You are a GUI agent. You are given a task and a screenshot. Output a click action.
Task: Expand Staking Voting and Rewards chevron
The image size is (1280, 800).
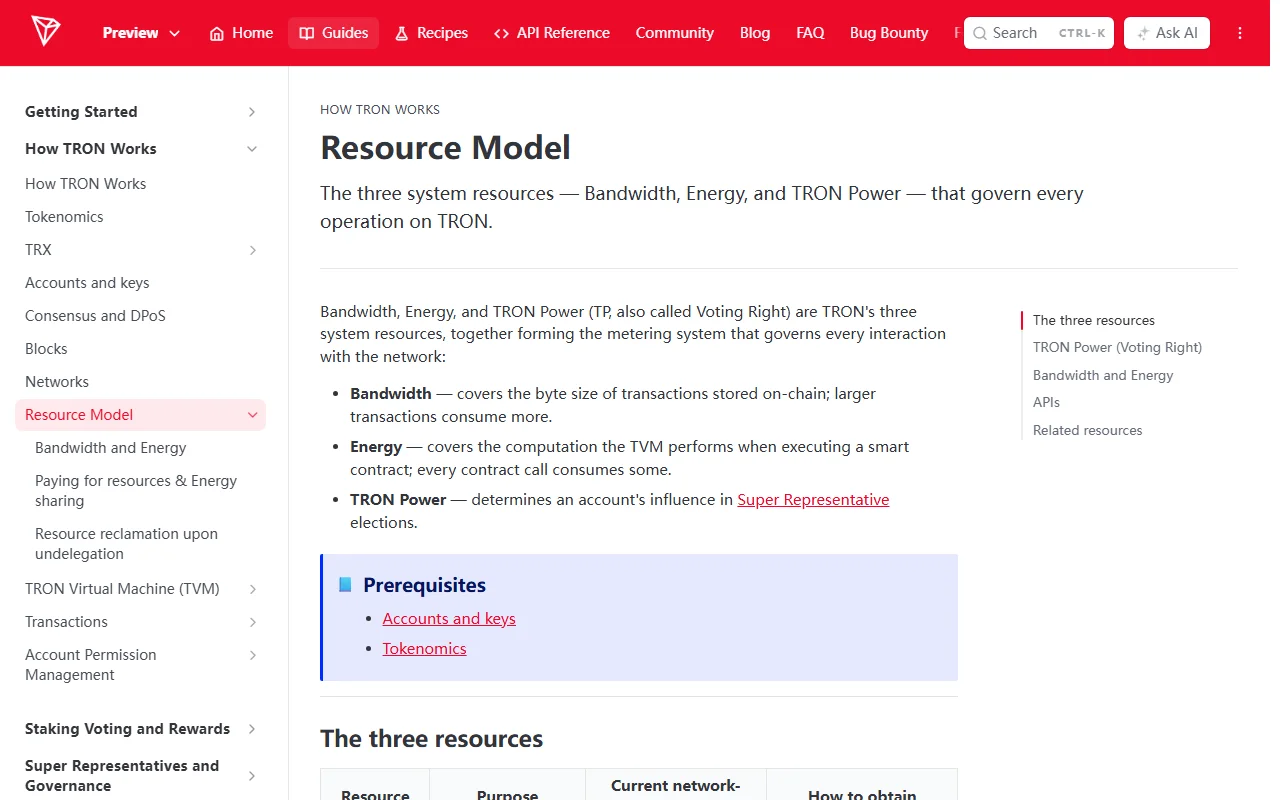click(252, 729)
